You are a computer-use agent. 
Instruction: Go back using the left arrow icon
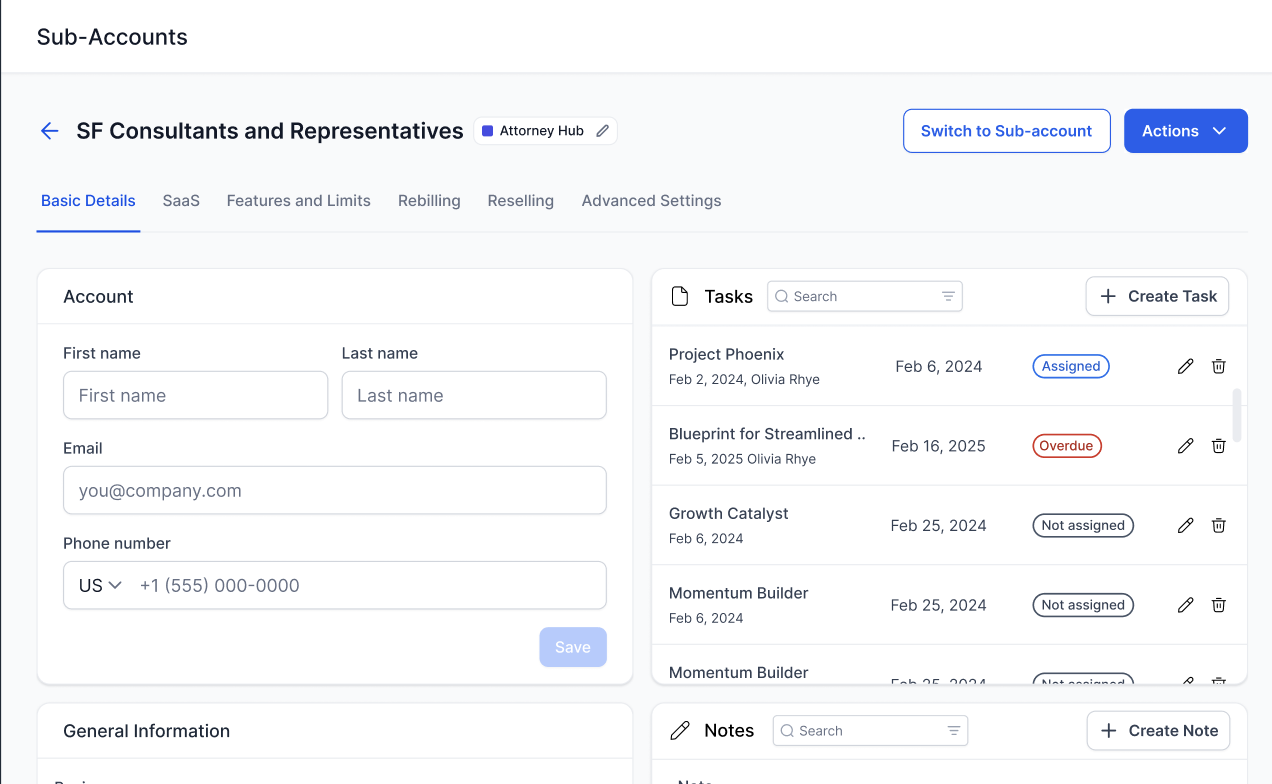click(x=49, y=131)
